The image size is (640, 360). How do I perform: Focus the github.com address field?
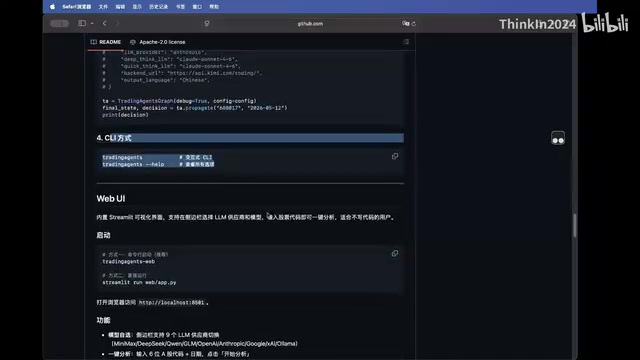310,24
